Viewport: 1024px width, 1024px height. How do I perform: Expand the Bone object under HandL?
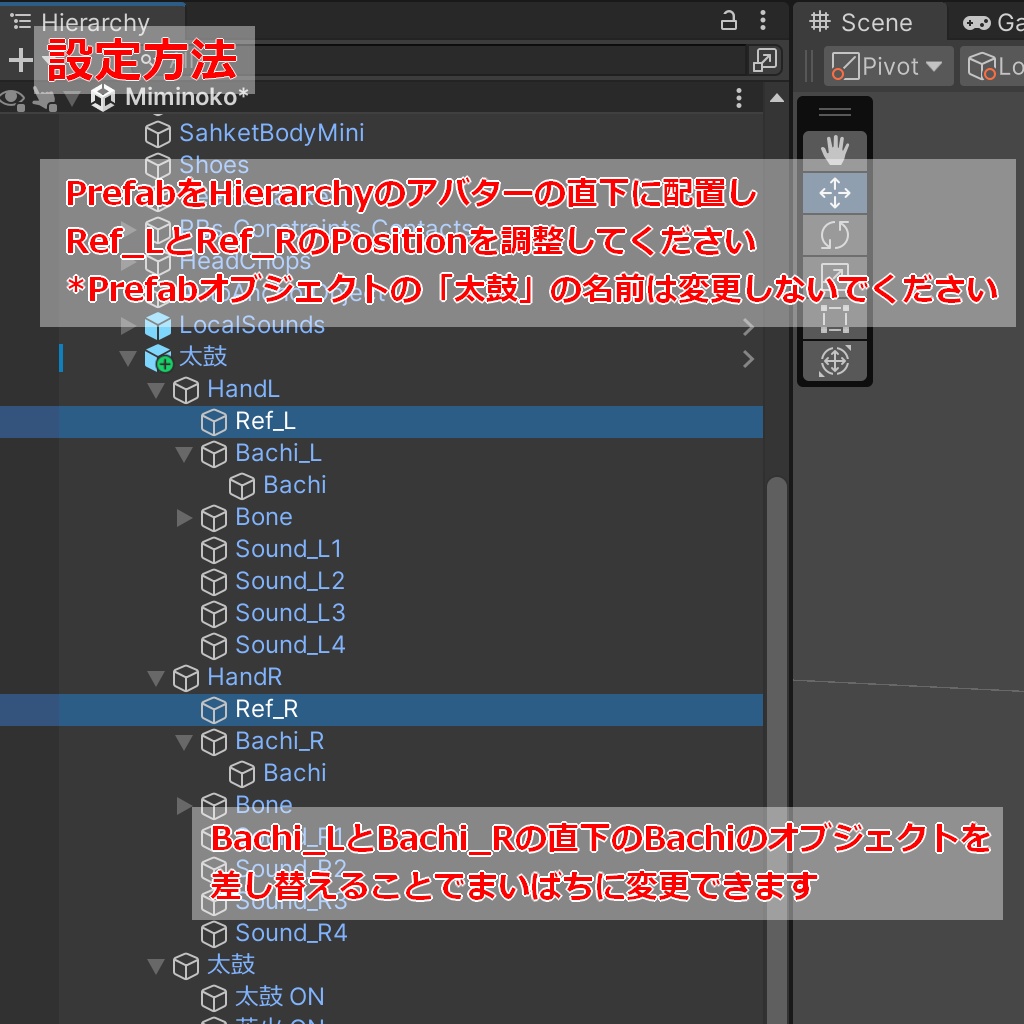[x=184, y=517]
